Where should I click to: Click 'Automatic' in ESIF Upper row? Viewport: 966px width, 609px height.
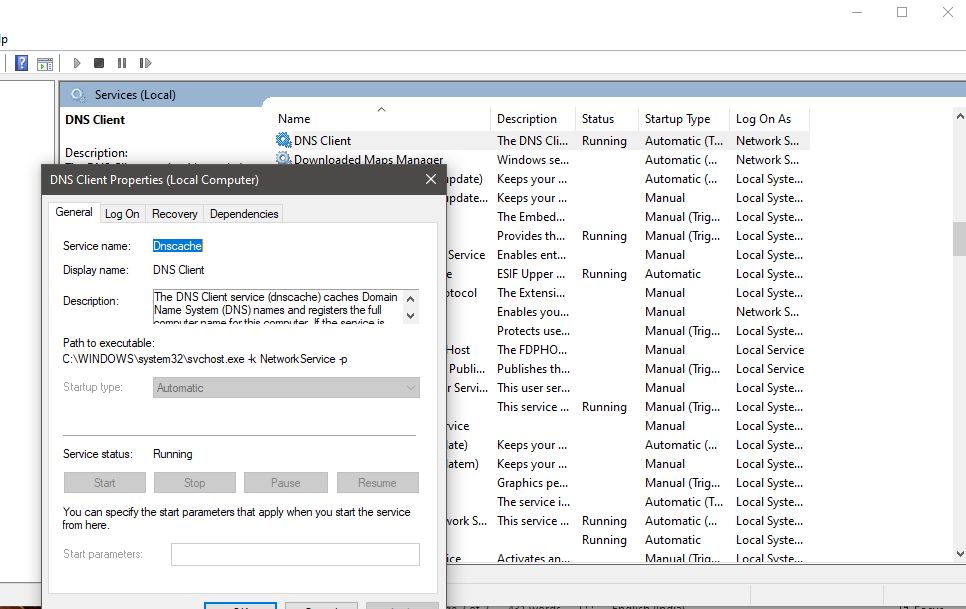click(673, 273)
